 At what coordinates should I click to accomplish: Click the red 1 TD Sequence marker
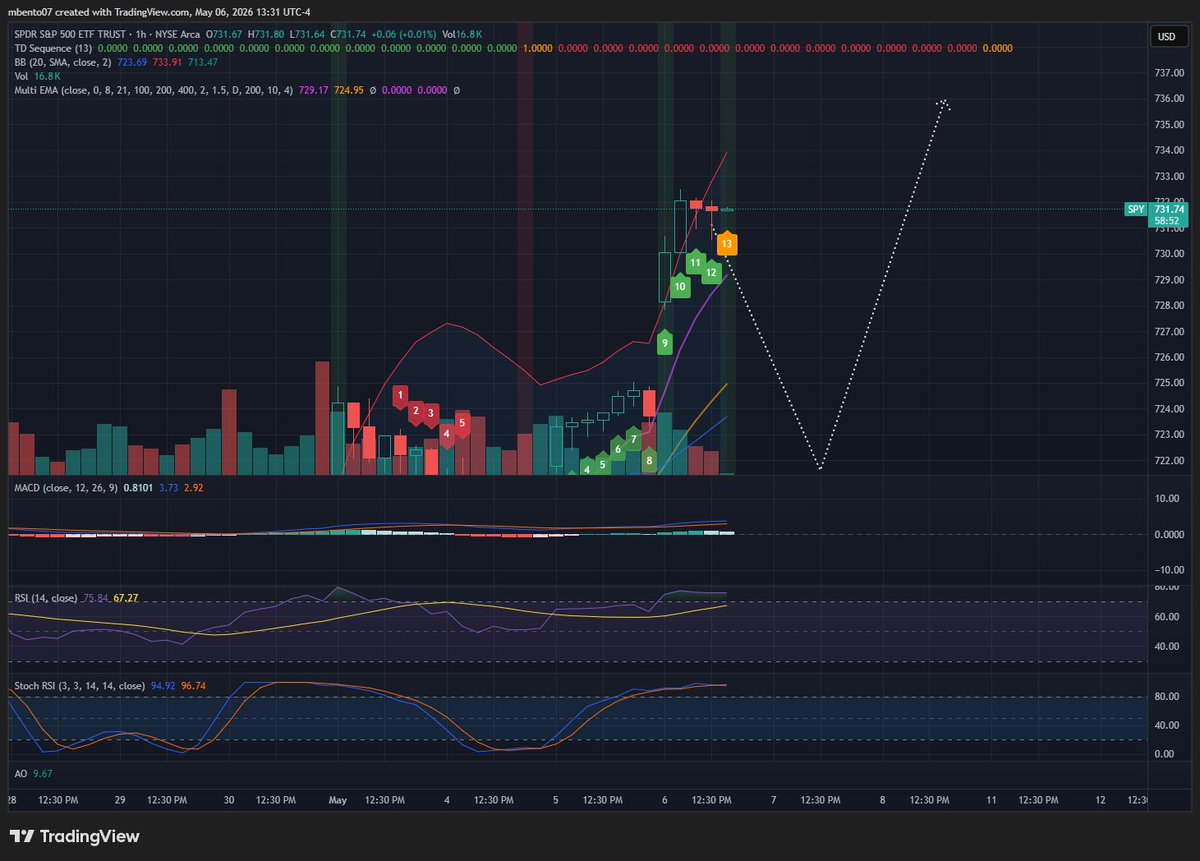(x=401, y=396)
